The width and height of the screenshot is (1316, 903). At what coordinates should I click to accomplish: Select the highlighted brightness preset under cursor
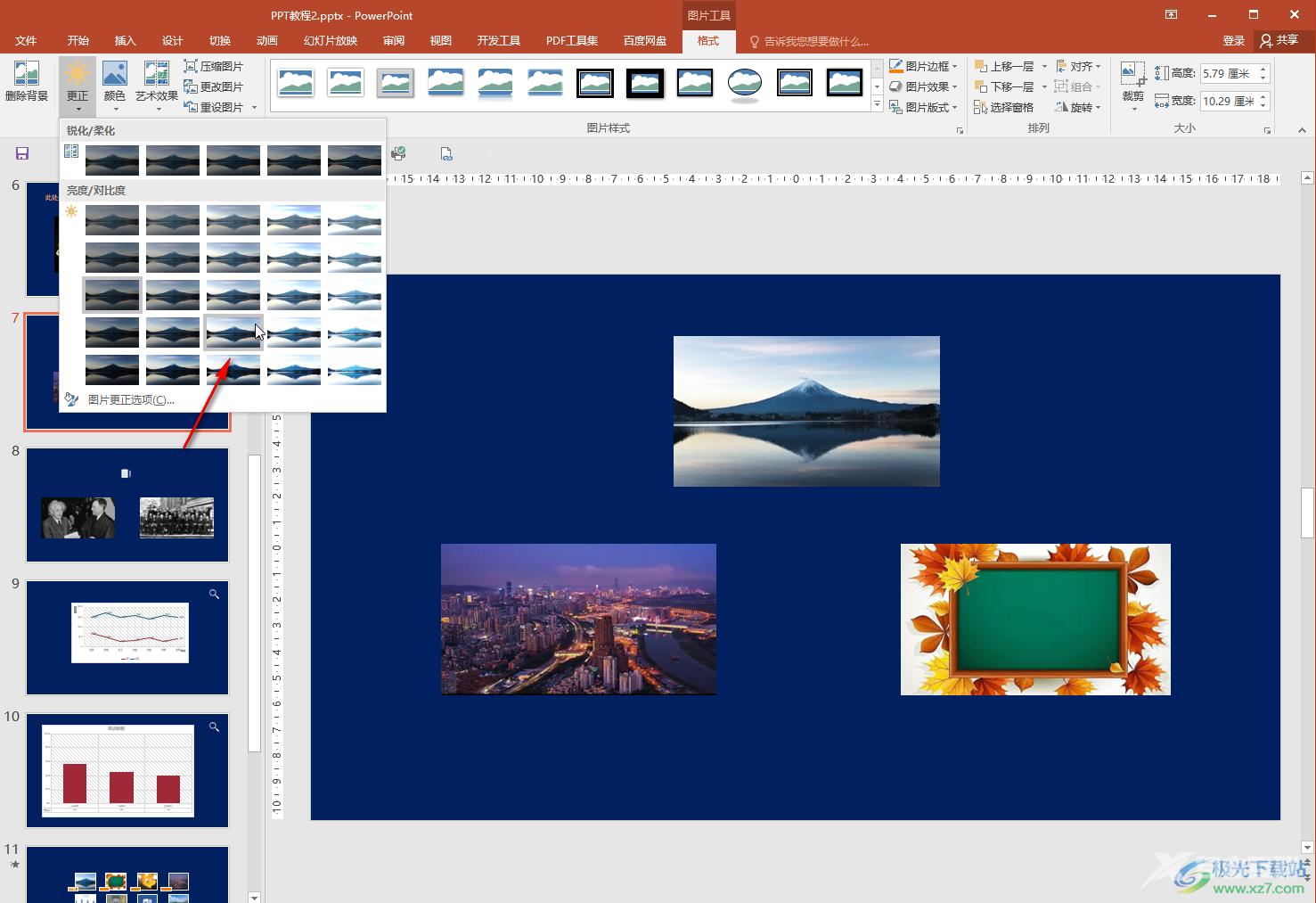point(233,332)
